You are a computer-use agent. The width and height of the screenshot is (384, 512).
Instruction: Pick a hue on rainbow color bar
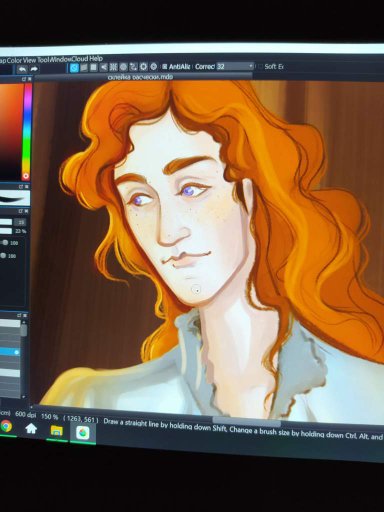point(27,130)
